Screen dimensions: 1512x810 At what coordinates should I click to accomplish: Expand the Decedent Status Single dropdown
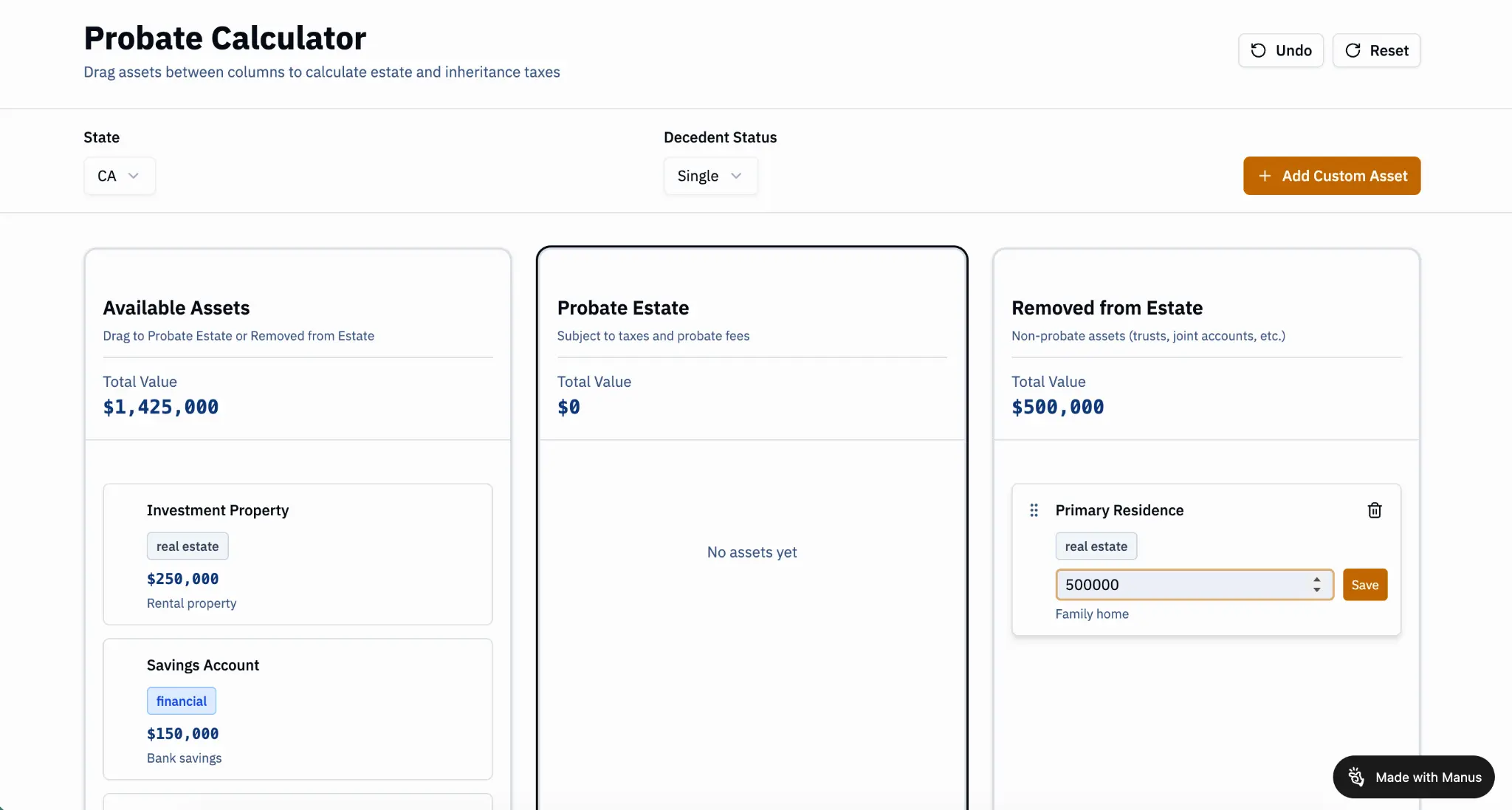[709, 176]
